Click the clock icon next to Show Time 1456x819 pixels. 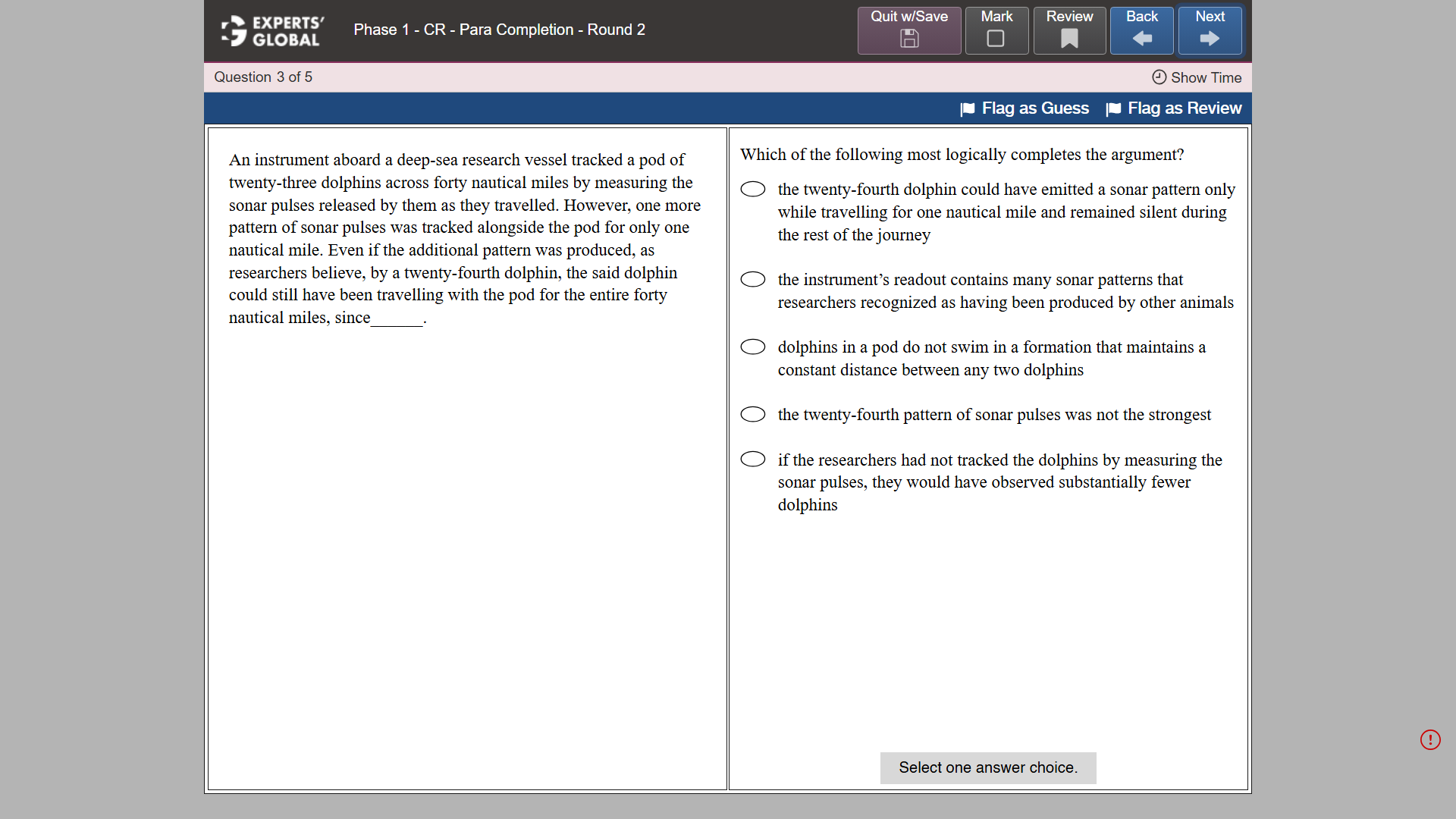click(1158, 77)
